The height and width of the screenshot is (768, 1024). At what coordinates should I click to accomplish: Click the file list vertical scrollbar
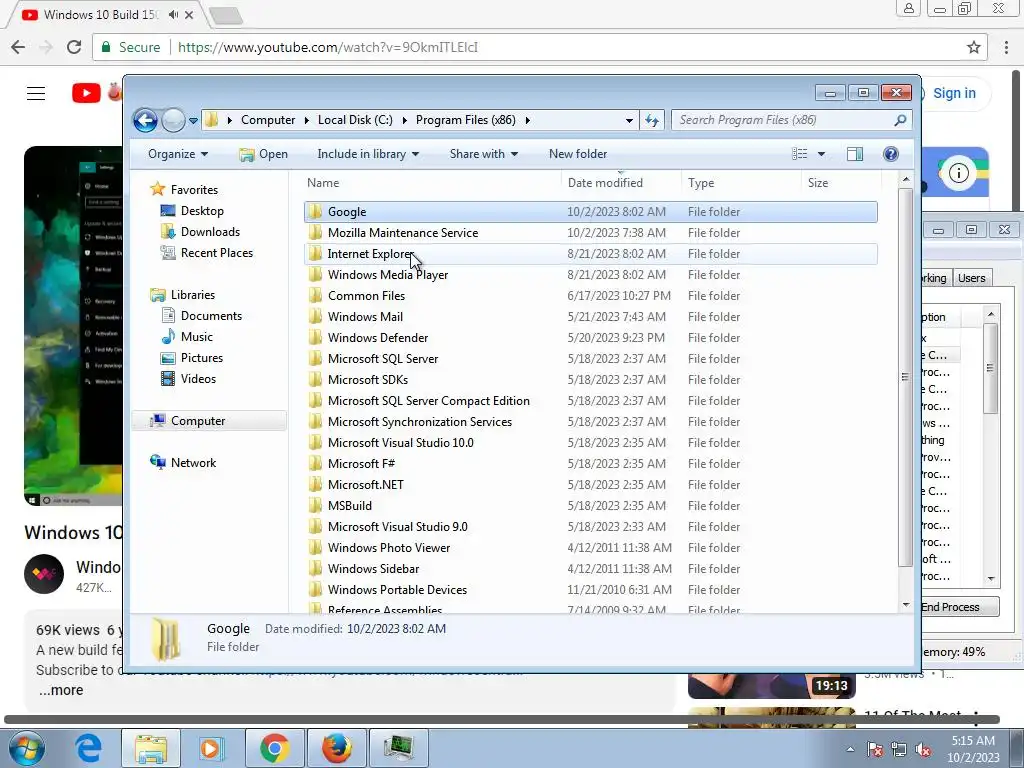(905, 377)
